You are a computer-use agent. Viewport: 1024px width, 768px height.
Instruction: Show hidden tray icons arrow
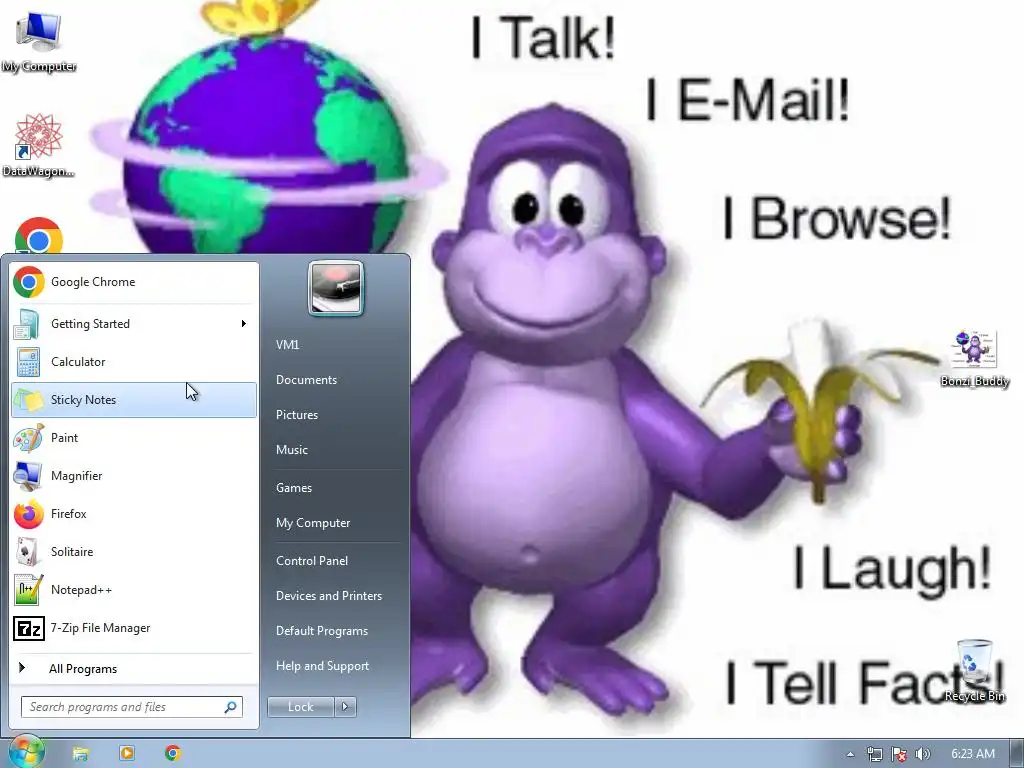(850, 754)
